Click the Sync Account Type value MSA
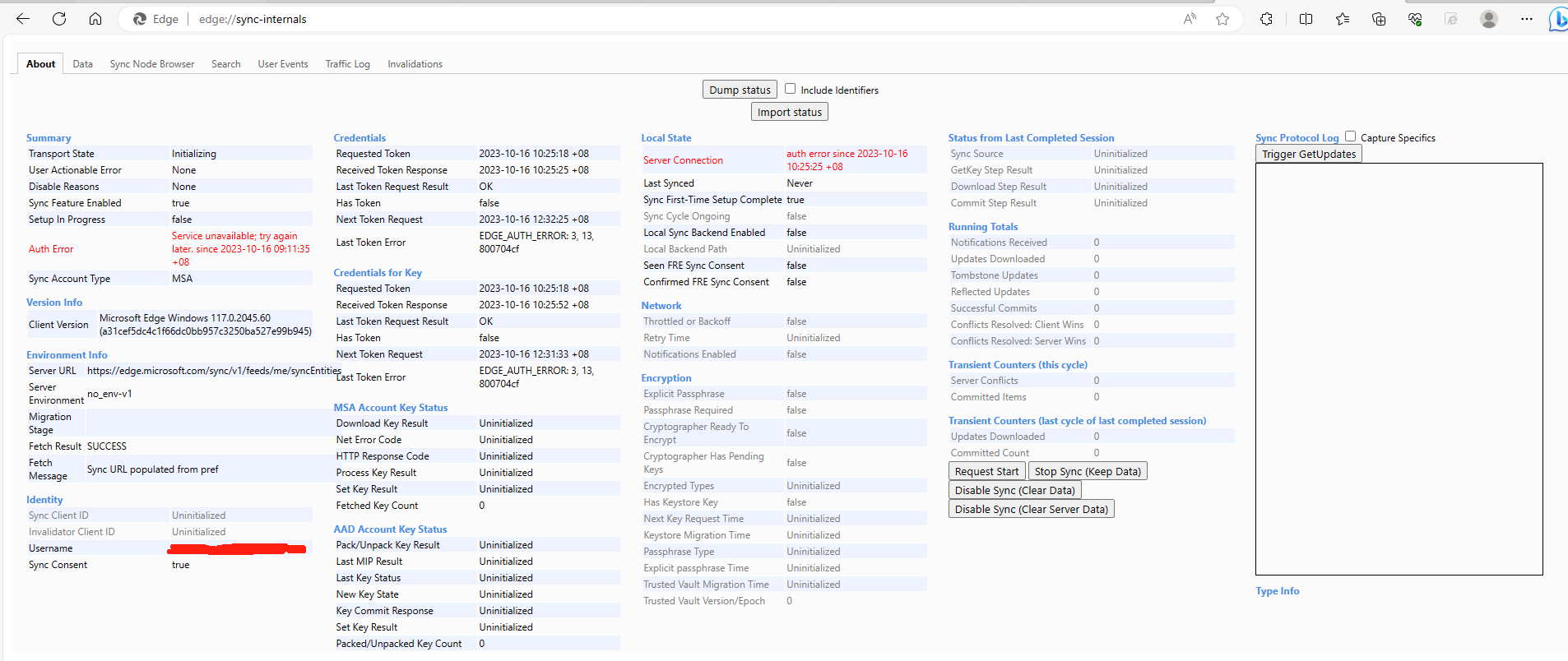1568x661 pixels. [182, 278]
